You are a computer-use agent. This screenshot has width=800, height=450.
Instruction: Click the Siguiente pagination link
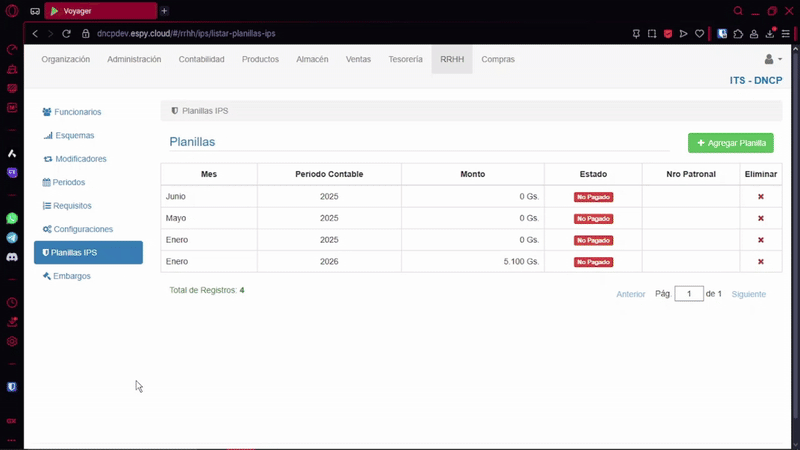[748, 294]
